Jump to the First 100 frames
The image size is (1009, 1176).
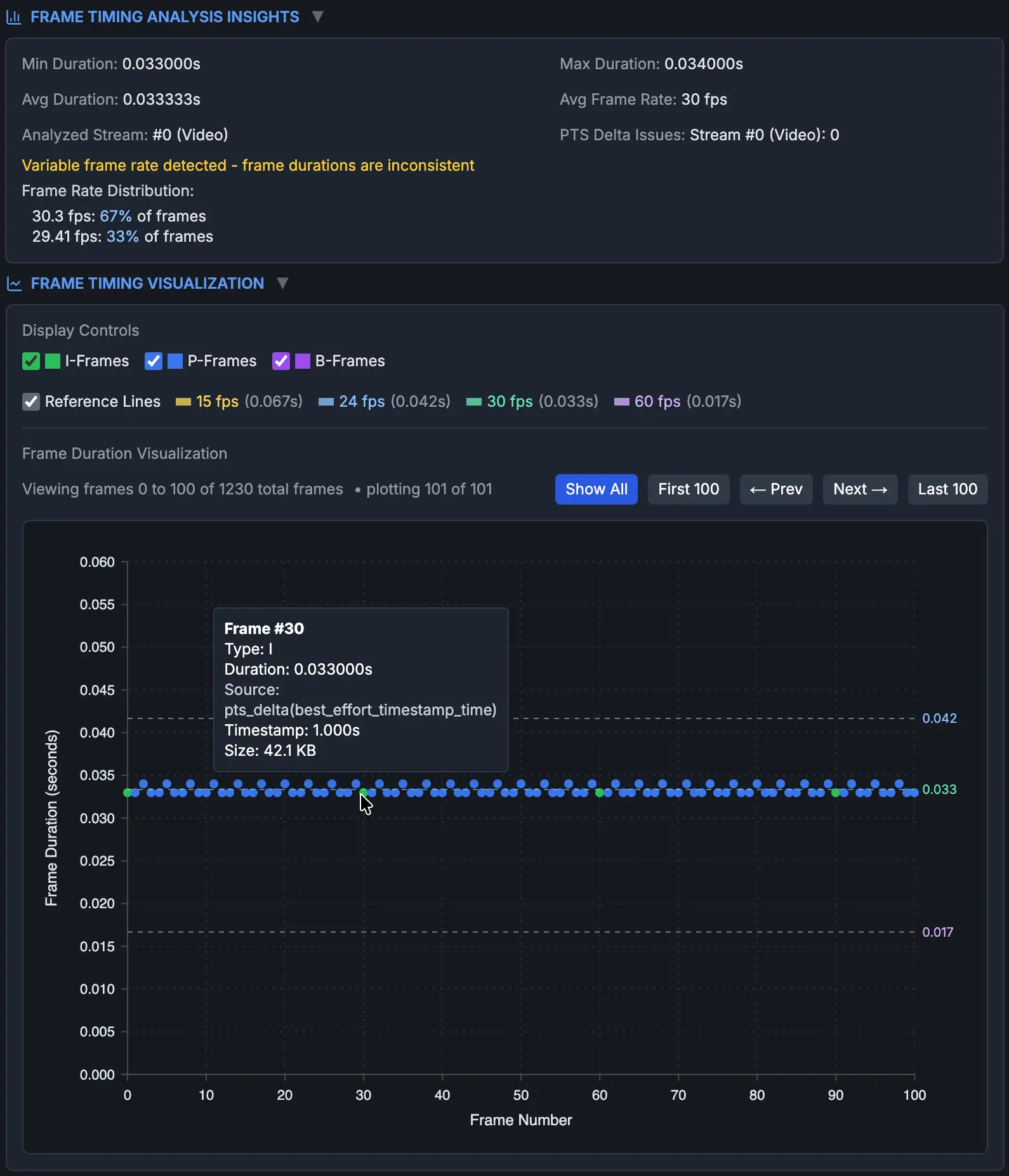[689, 489]
